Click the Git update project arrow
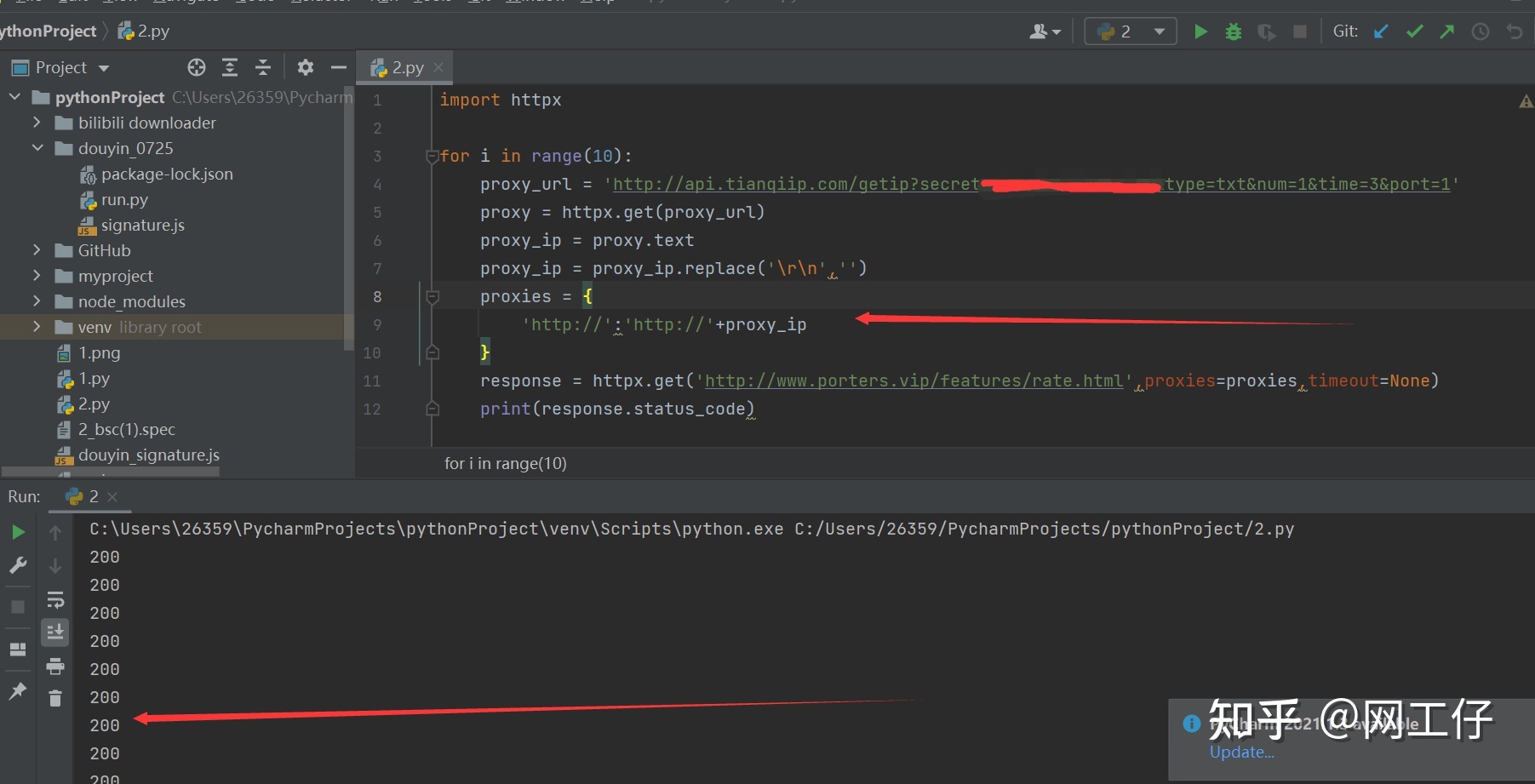1535x784 pixels. click(1381, 31)
